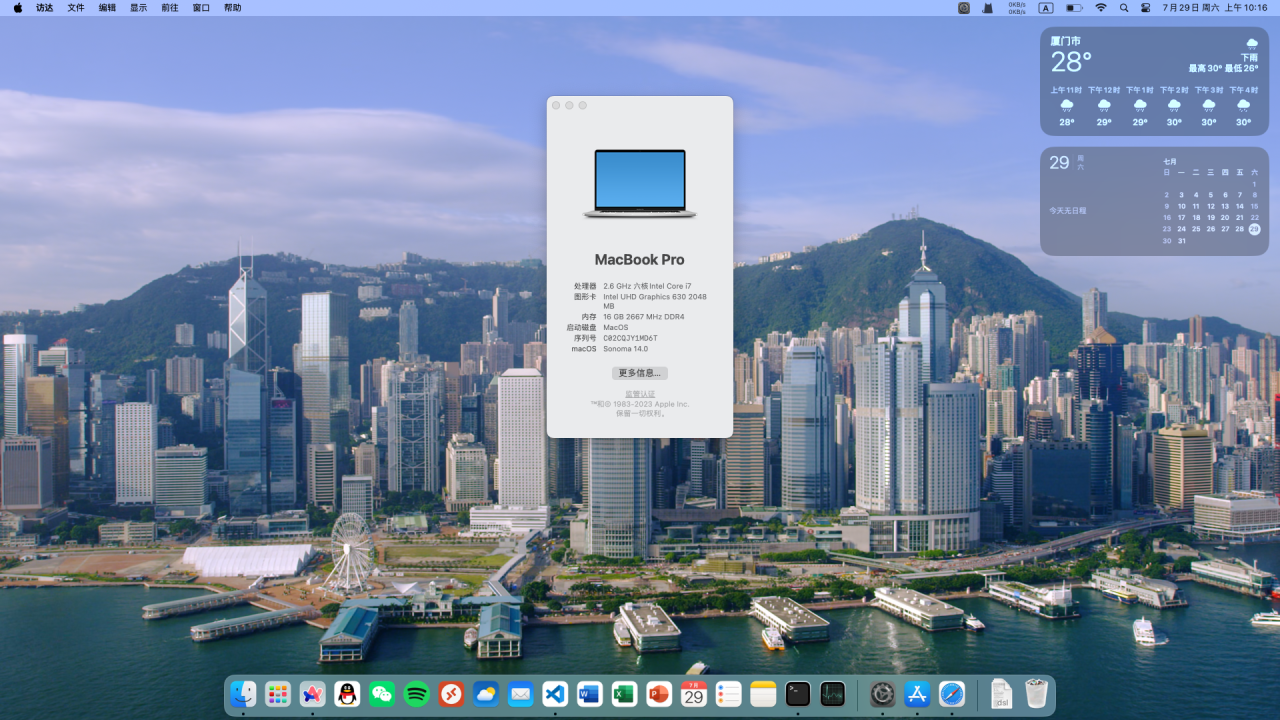Open Spotlight search in menu bar
The height and width of the screenshot is (720, 1280).
(x=1124, y=7)
